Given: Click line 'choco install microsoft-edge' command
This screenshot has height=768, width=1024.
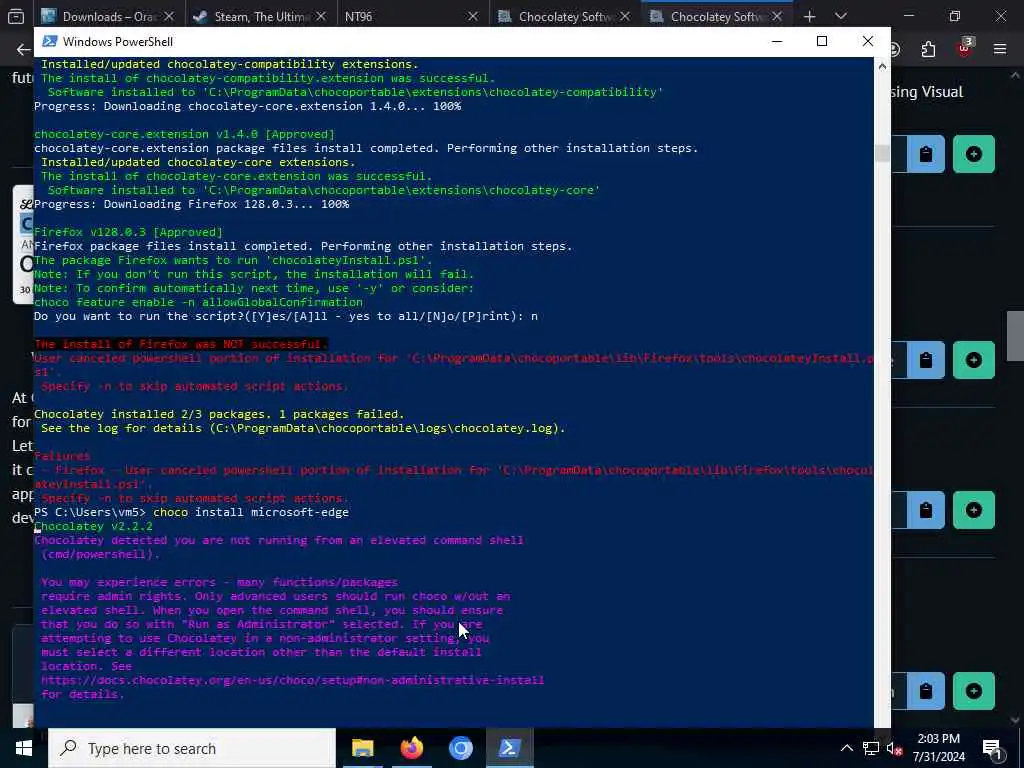Looking at the screenshot, I should 251,512.
